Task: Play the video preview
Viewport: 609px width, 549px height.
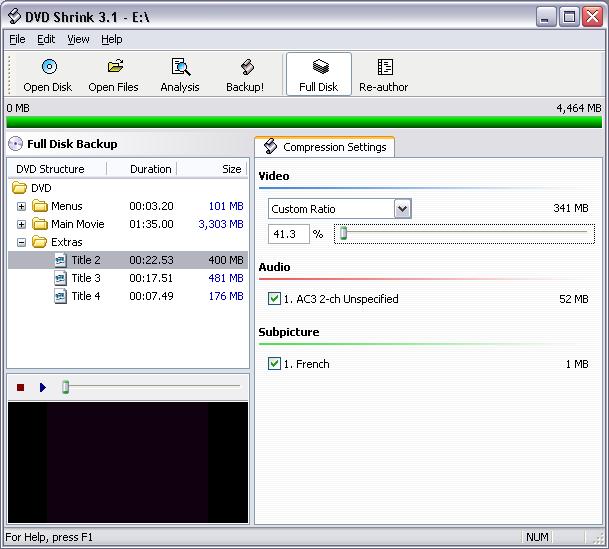Action: [x=43, y=387]
